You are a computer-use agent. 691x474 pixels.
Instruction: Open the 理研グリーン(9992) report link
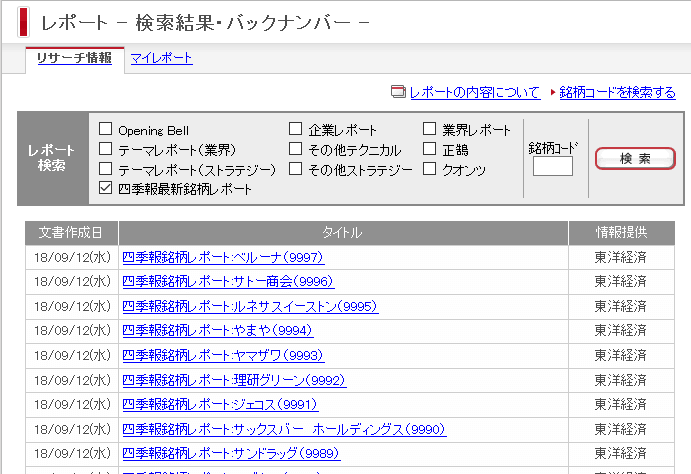233,380
